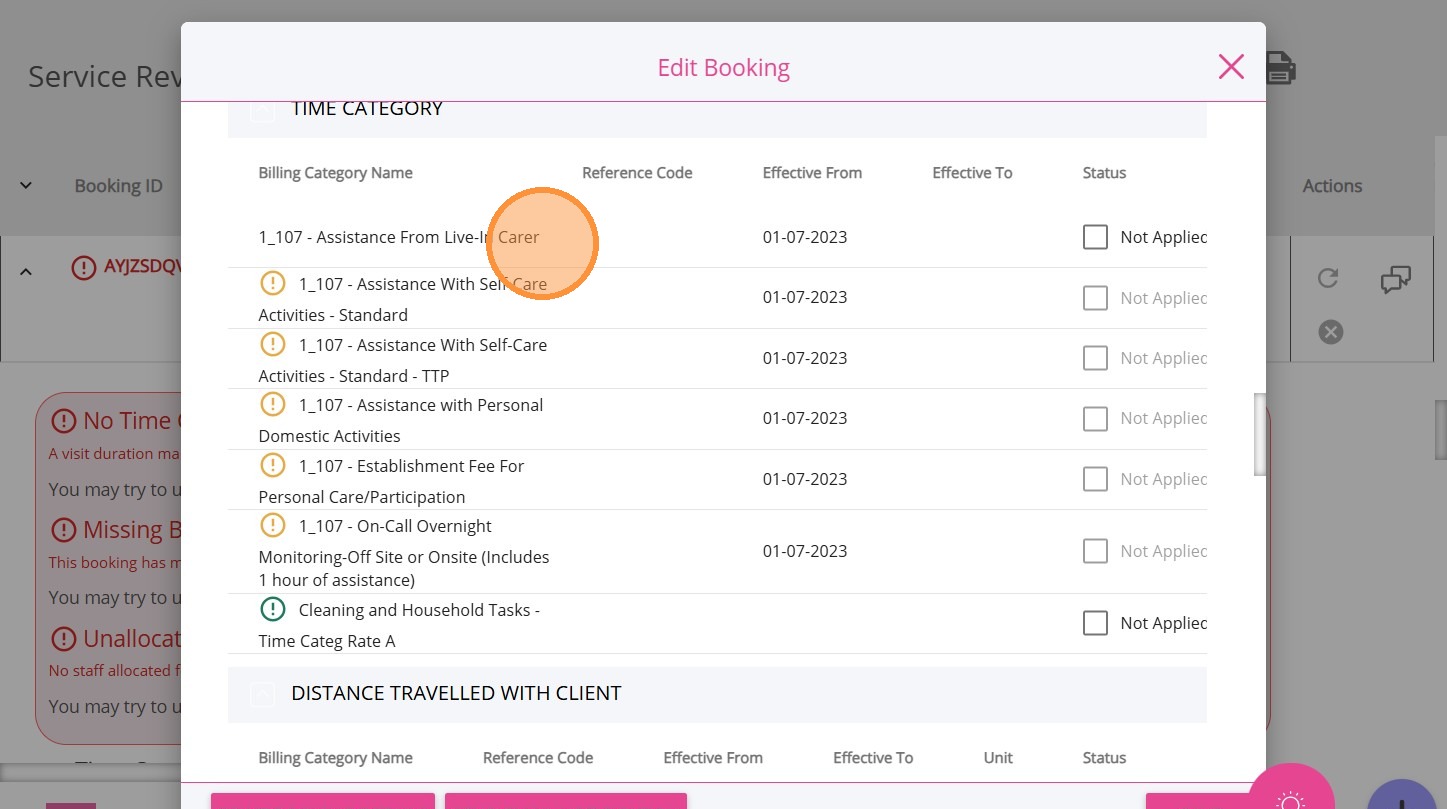Open the comments icon in Actions column
Viewport: 1447px width, 809px height.
1395,280
